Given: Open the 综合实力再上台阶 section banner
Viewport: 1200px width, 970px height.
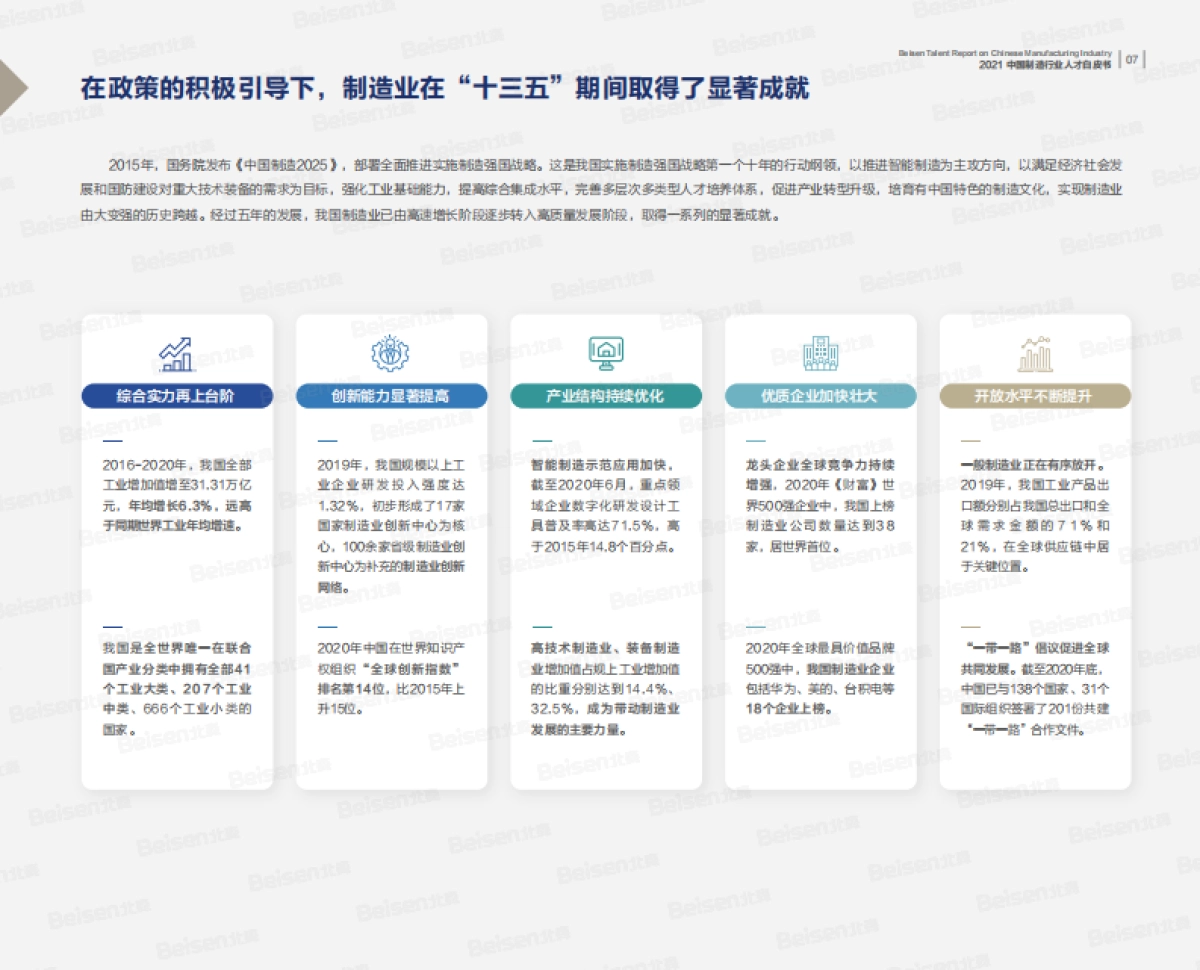Looking at the screenshot, I should tap(176, 396).
